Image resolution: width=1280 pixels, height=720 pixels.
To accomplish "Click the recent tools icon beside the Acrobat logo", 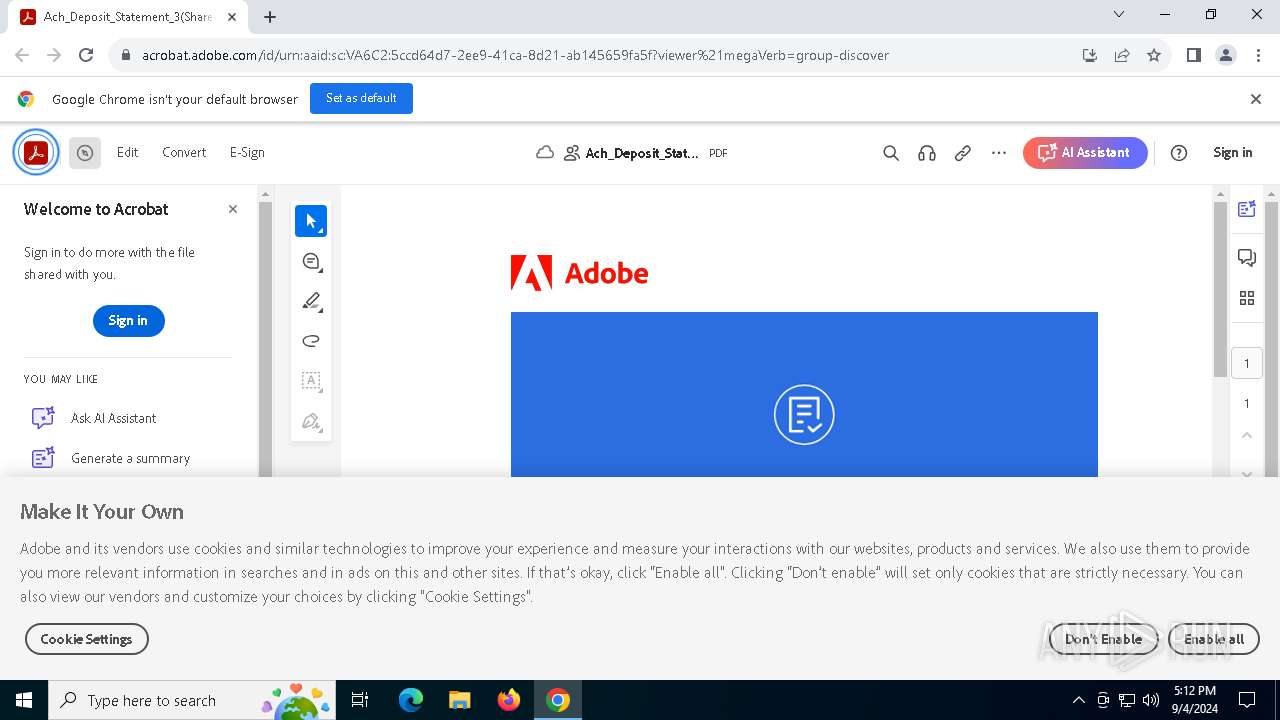I will pos(85,153).
